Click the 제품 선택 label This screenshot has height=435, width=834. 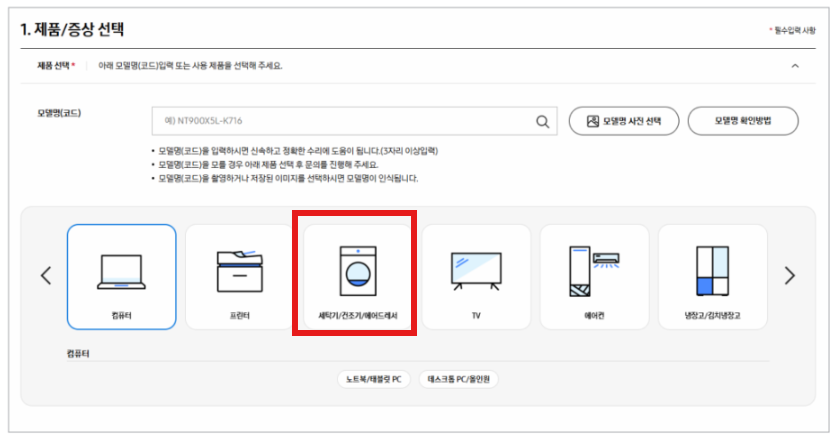pyautogui.click(x=53, y=65)
